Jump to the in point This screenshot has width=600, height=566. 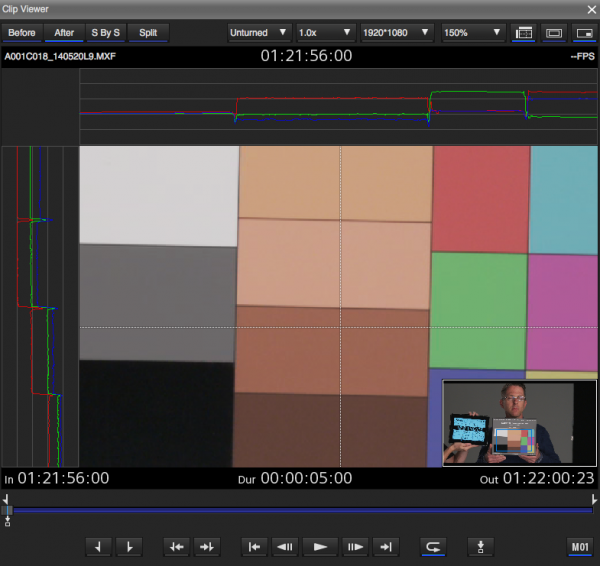[x=177, y=546]
